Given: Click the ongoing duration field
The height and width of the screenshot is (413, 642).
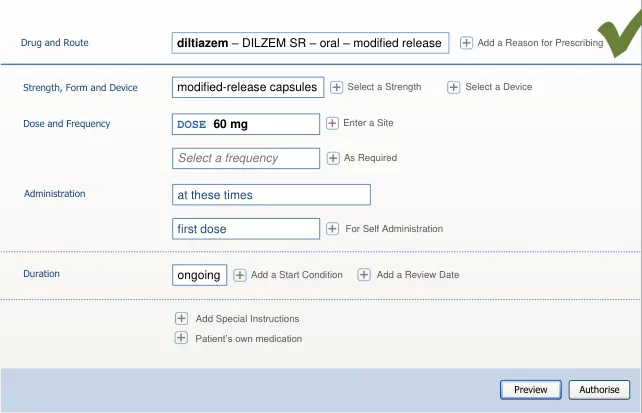Looking at the screenshot, I should coord(199,275).
